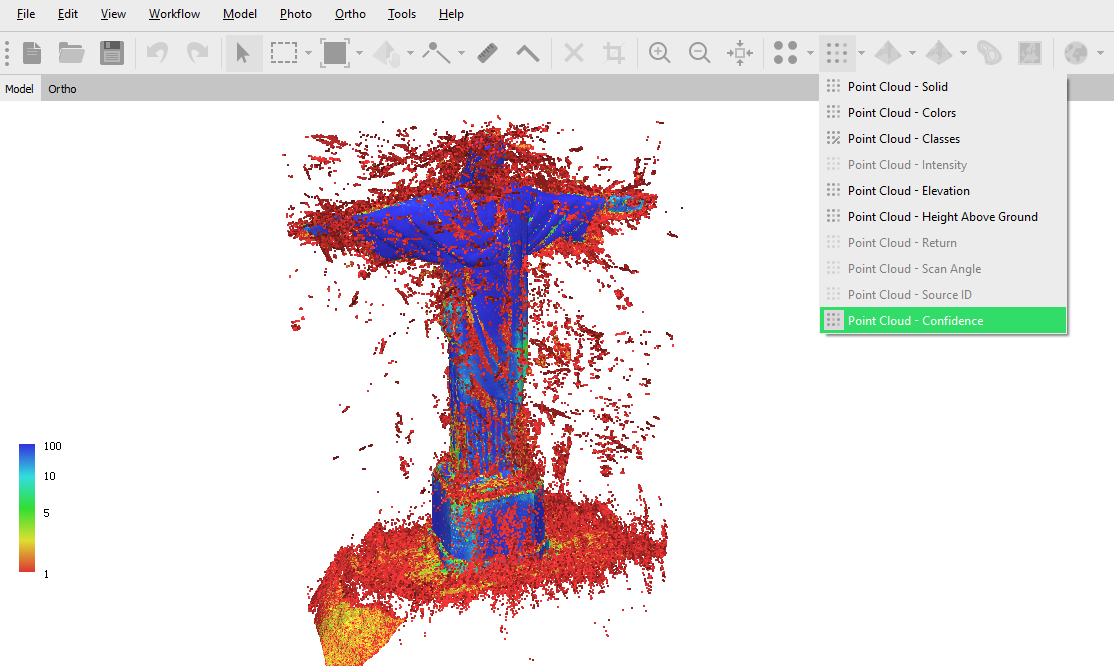Open a project with the folder icon
This screenshot has width=1114, height=666.
pyautogui.click(x=71, y=53)
